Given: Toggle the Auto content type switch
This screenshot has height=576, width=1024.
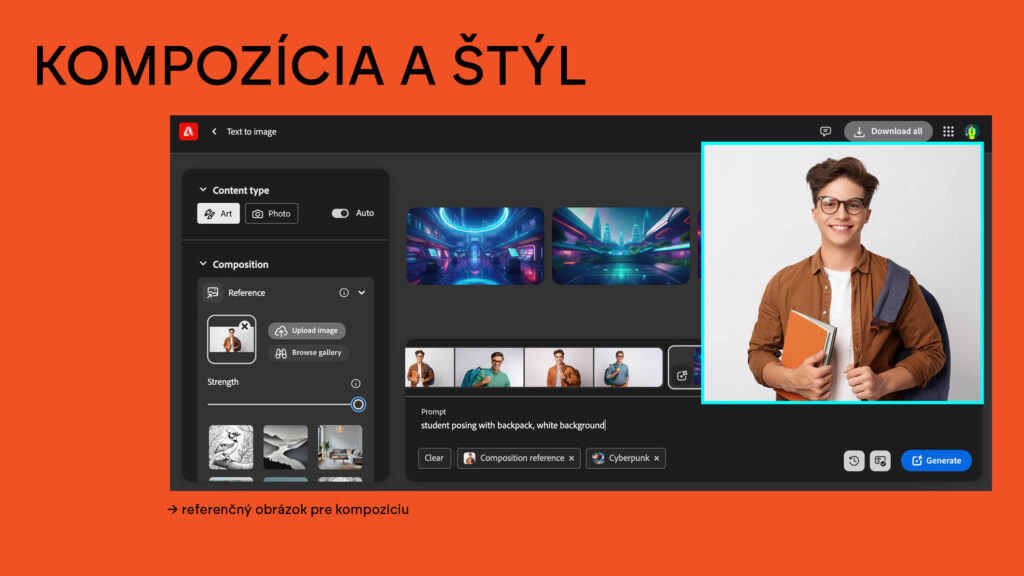Looking at the screenshot, I should pyautogui.click(x=340, y=213).
